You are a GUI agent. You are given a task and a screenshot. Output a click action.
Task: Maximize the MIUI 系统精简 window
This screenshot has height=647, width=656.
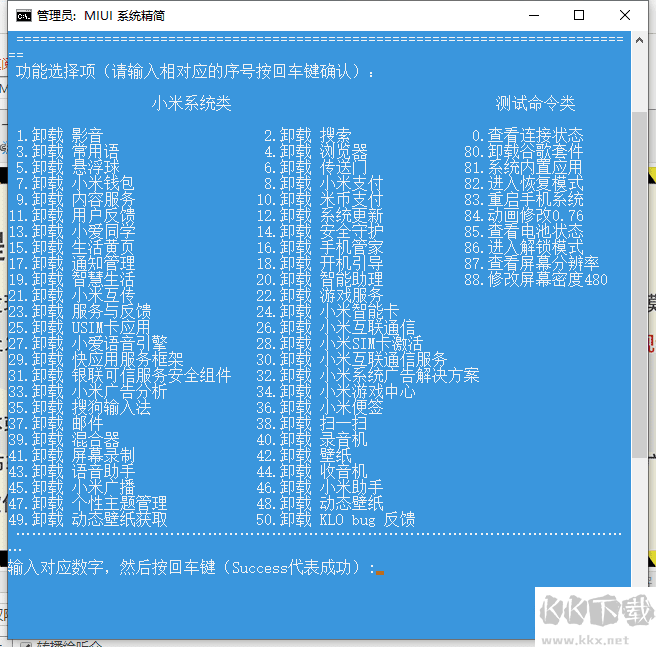(x=579, y=15)
